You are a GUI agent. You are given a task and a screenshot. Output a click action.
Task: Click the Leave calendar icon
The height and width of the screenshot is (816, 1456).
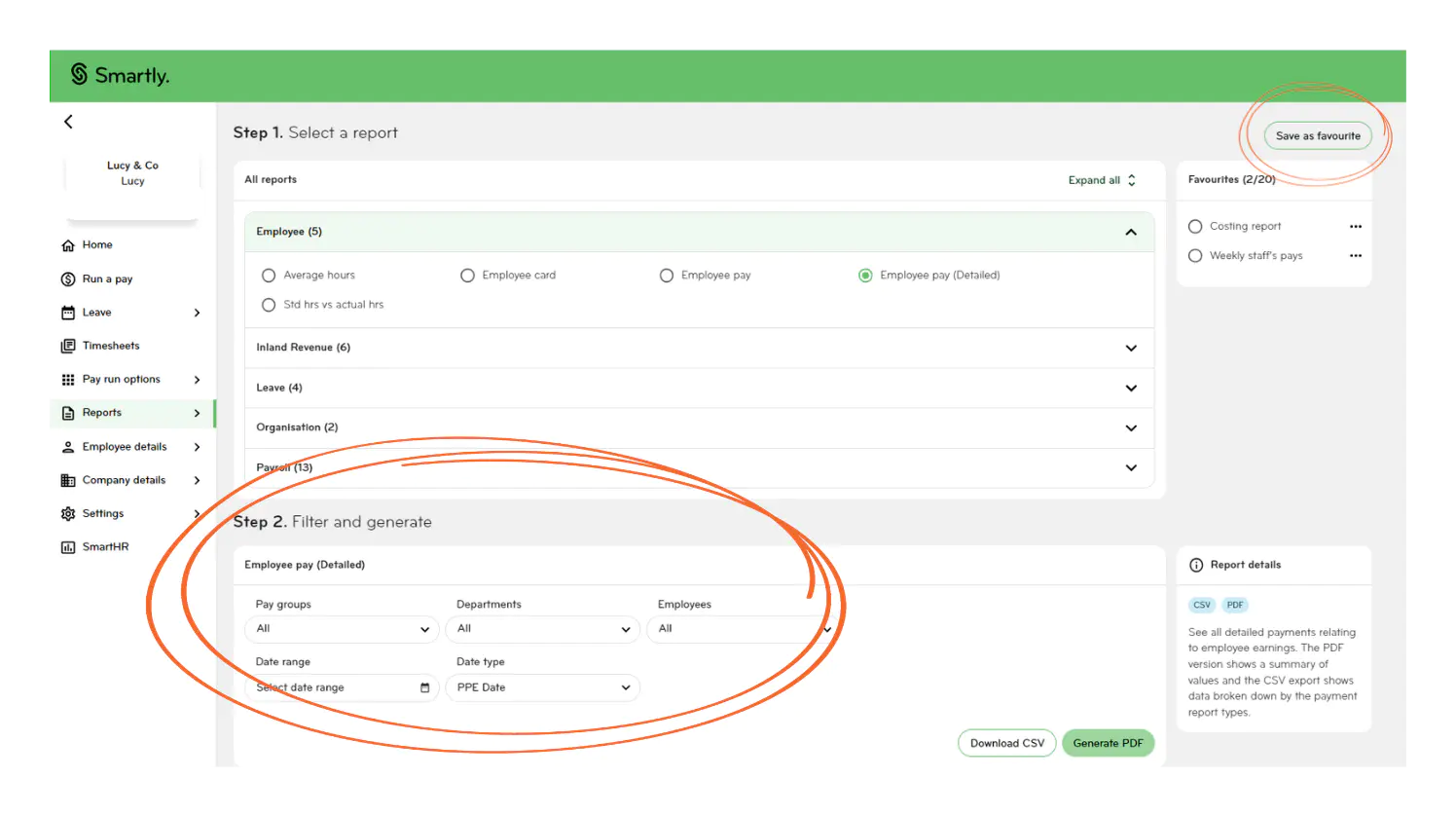pos(68,312)
